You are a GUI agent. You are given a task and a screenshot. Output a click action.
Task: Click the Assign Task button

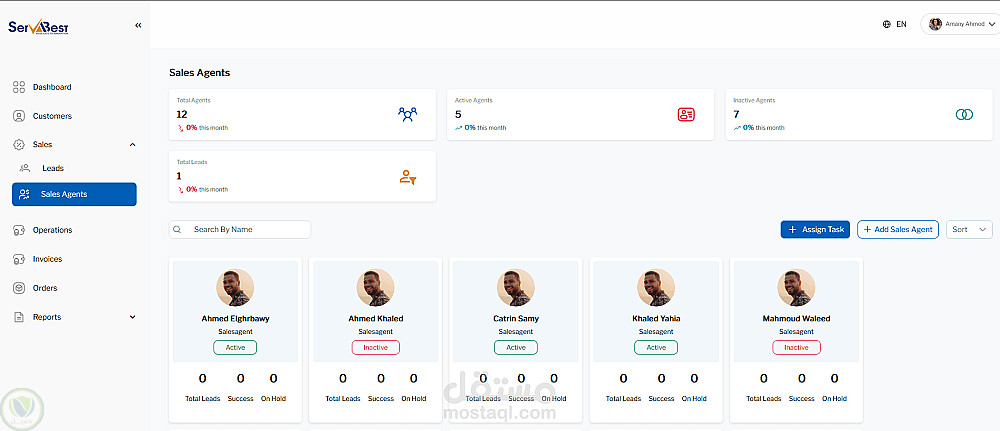click(815, 230)
